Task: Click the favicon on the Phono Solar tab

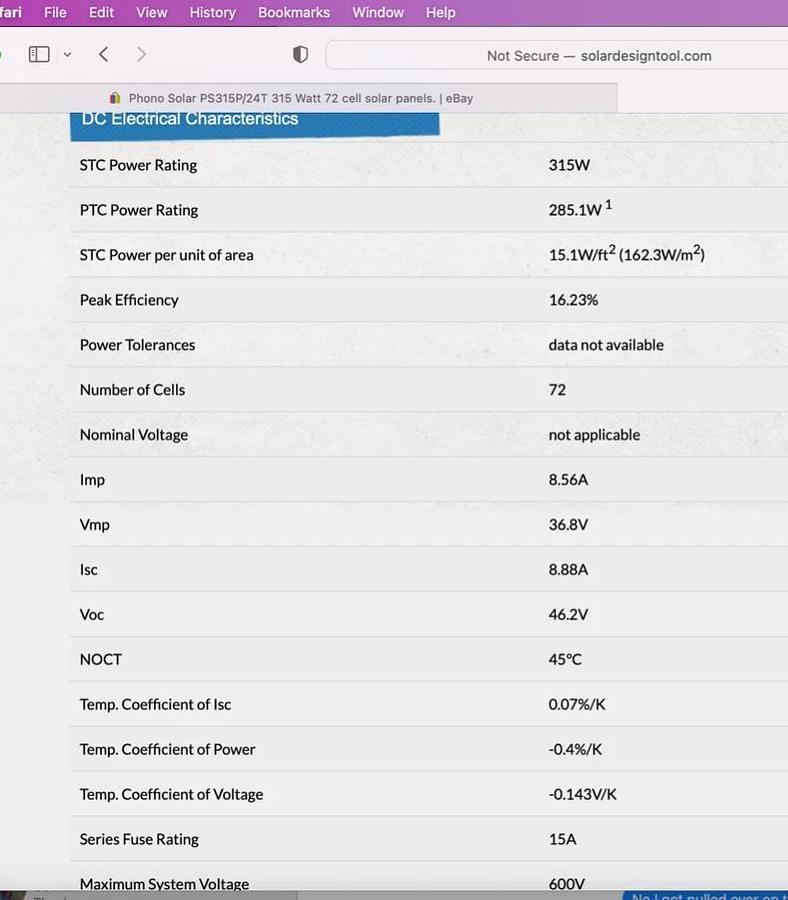Action: (x=115, y=98)
